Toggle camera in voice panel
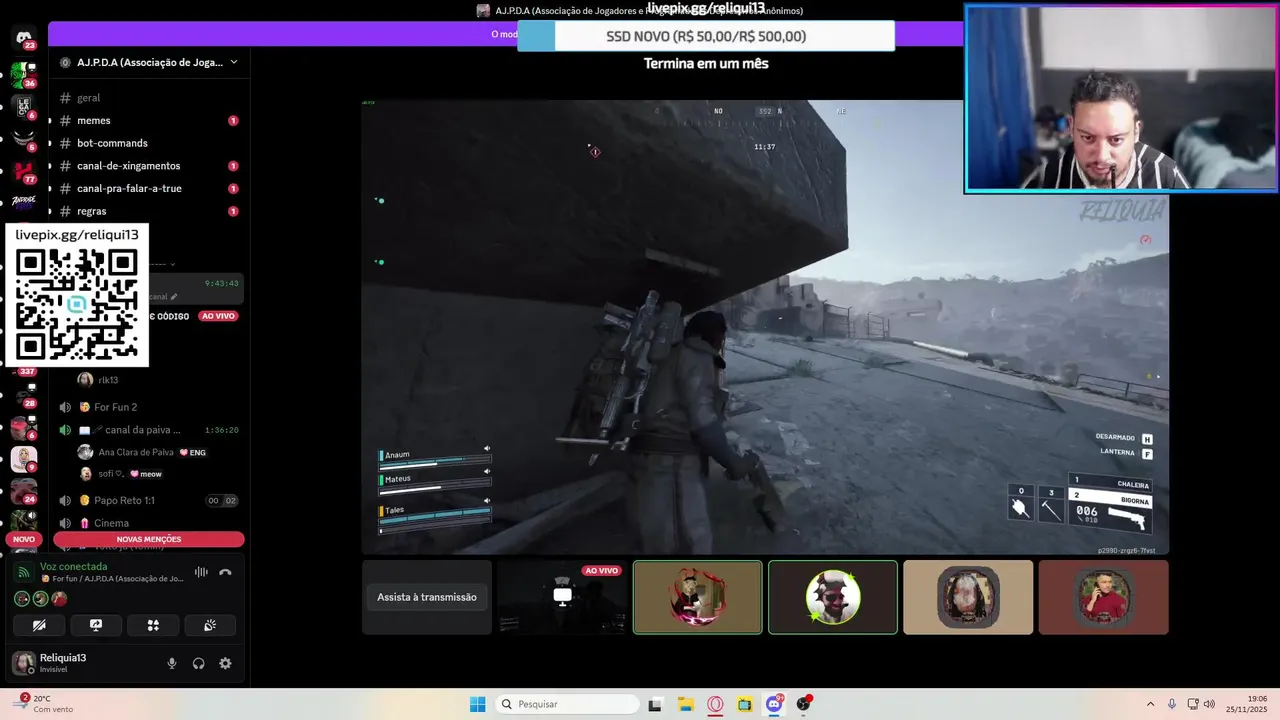This screenshot has height=720, width=1280. pos(39,625)
